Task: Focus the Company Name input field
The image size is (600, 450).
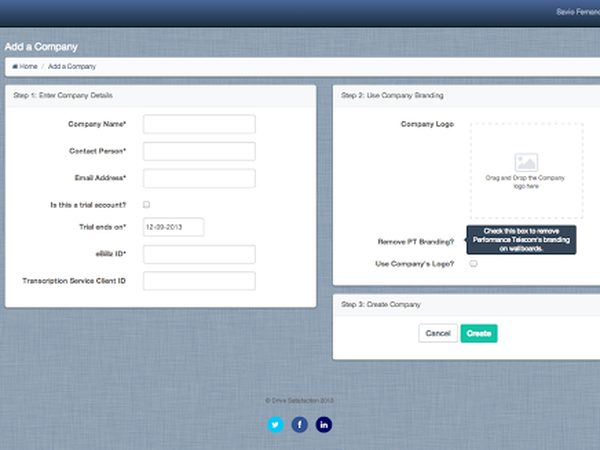Action: tap(199, 124)
